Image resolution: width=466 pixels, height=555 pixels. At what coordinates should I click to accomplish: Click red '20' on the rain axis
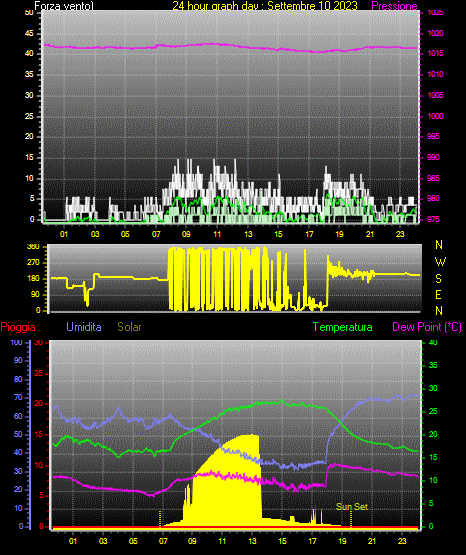tap(38, 404)
